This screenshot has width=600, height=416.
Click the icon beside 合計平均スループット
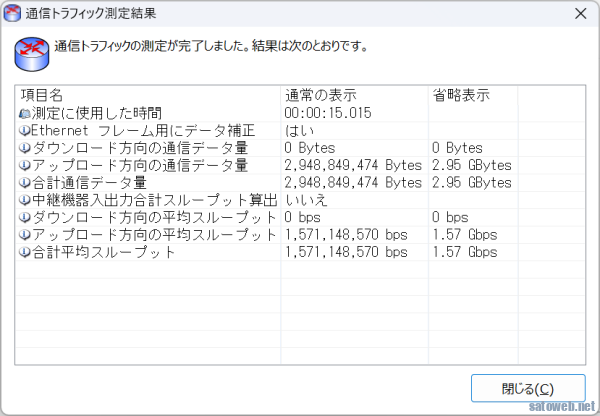tap(25, 252)
